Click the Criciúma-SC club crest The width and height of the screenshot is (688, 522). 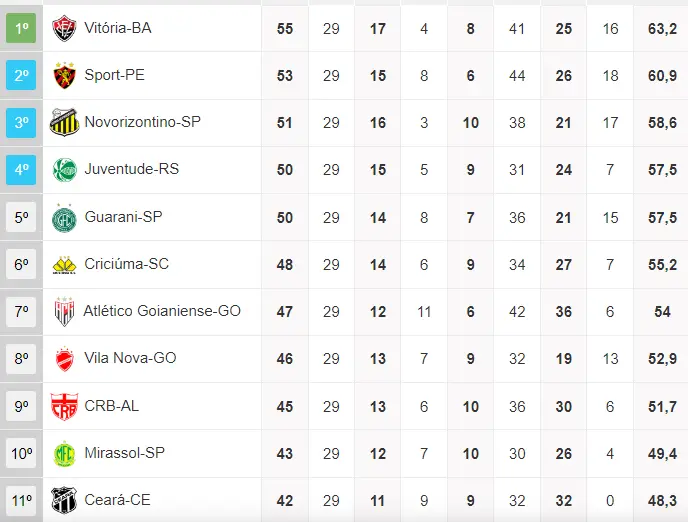(x=65, y=265)
